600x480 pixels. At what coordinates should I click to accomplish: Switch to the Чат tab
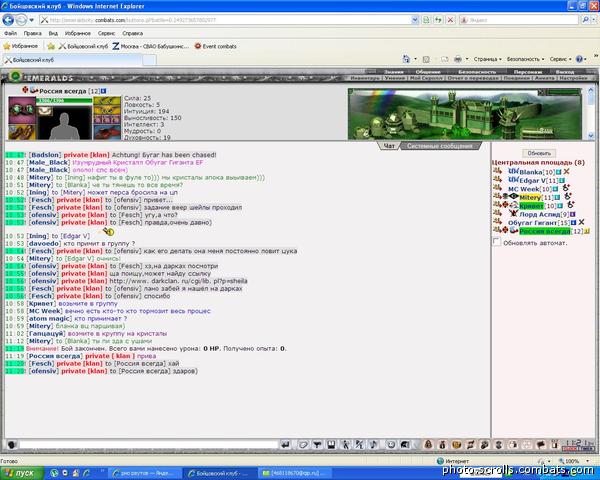[x=389, y=146]
